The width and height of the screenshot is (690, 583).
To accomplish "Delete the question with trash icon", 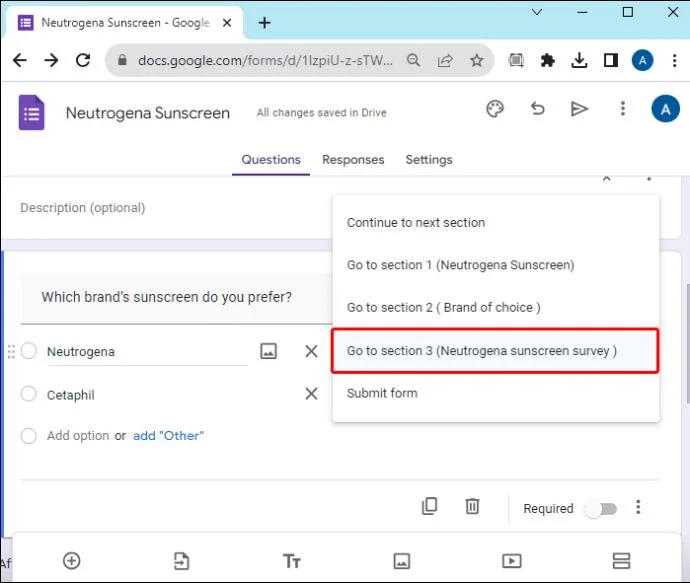I will point(472,506).
